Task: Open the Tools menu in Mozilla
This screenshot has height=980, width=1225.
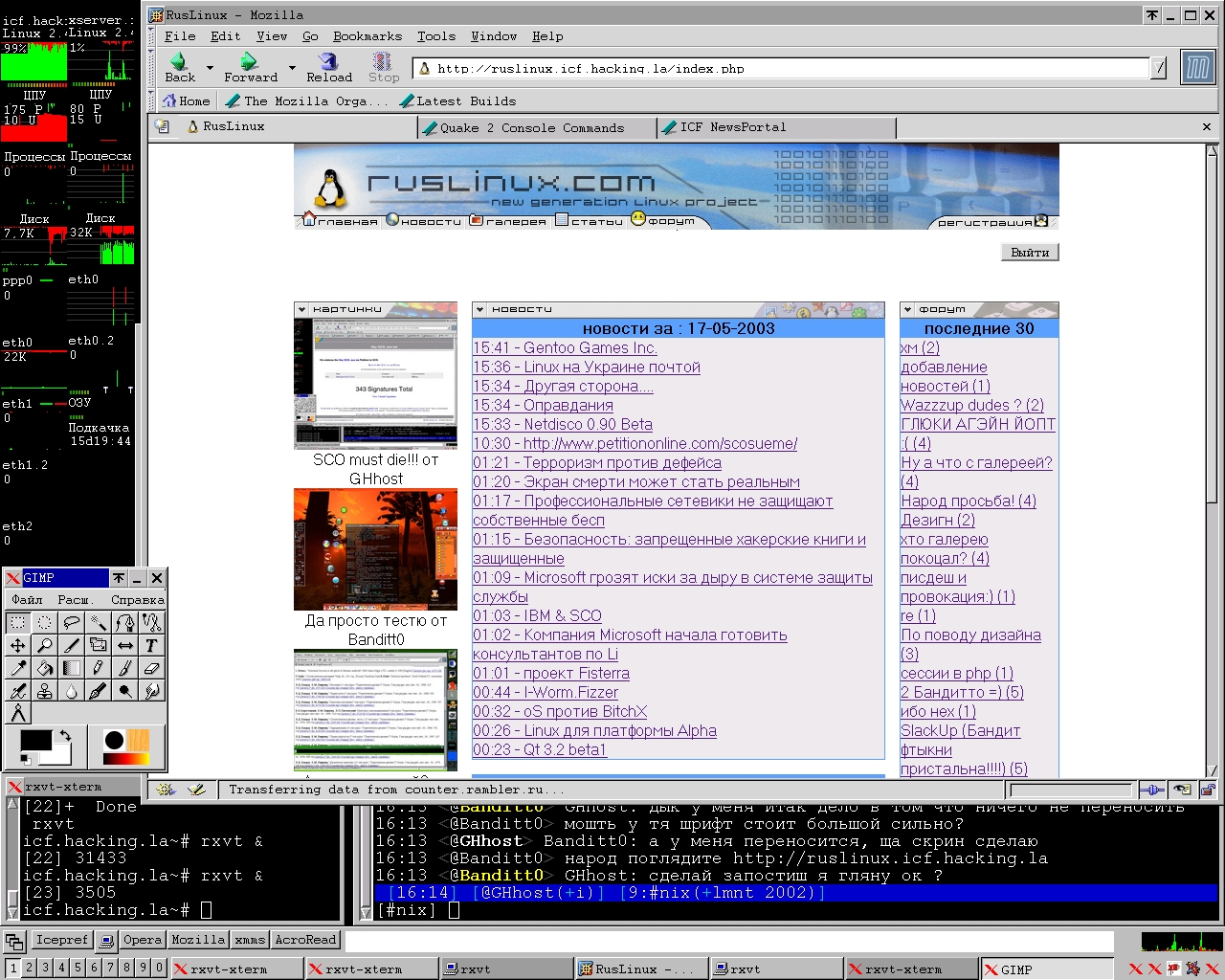Action: pyautogui.click(x=435, y=36)
